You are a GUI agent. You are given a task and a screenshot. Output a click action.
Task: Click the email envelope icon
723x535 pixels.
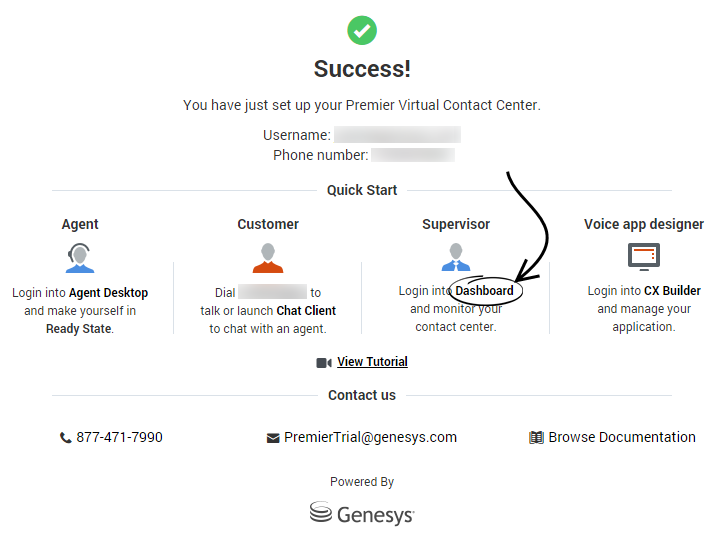(x=273, y=438)
